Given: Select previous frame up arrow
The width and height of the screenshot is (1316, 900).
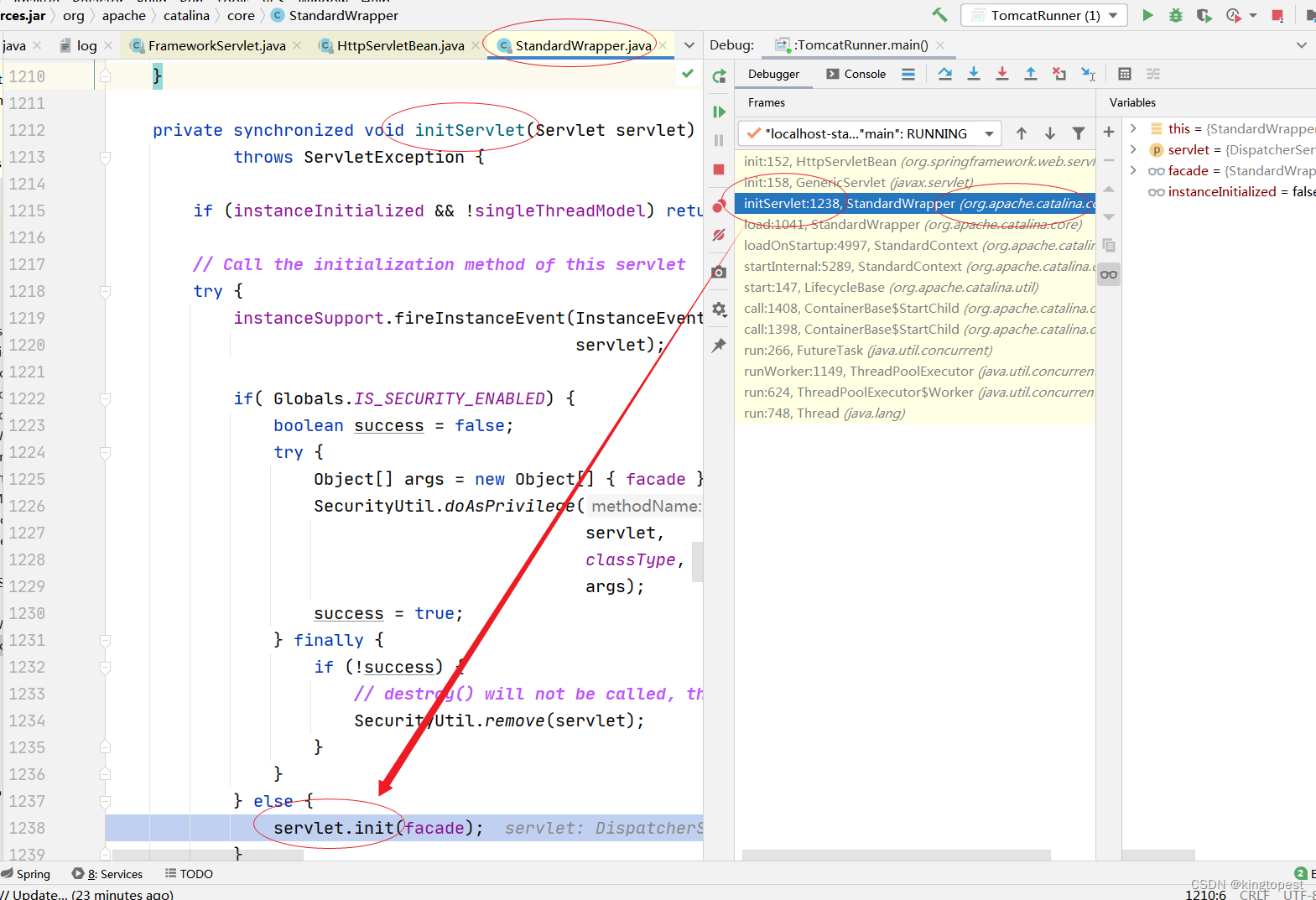Looking at the screenshot, I should click(1022, 133).
